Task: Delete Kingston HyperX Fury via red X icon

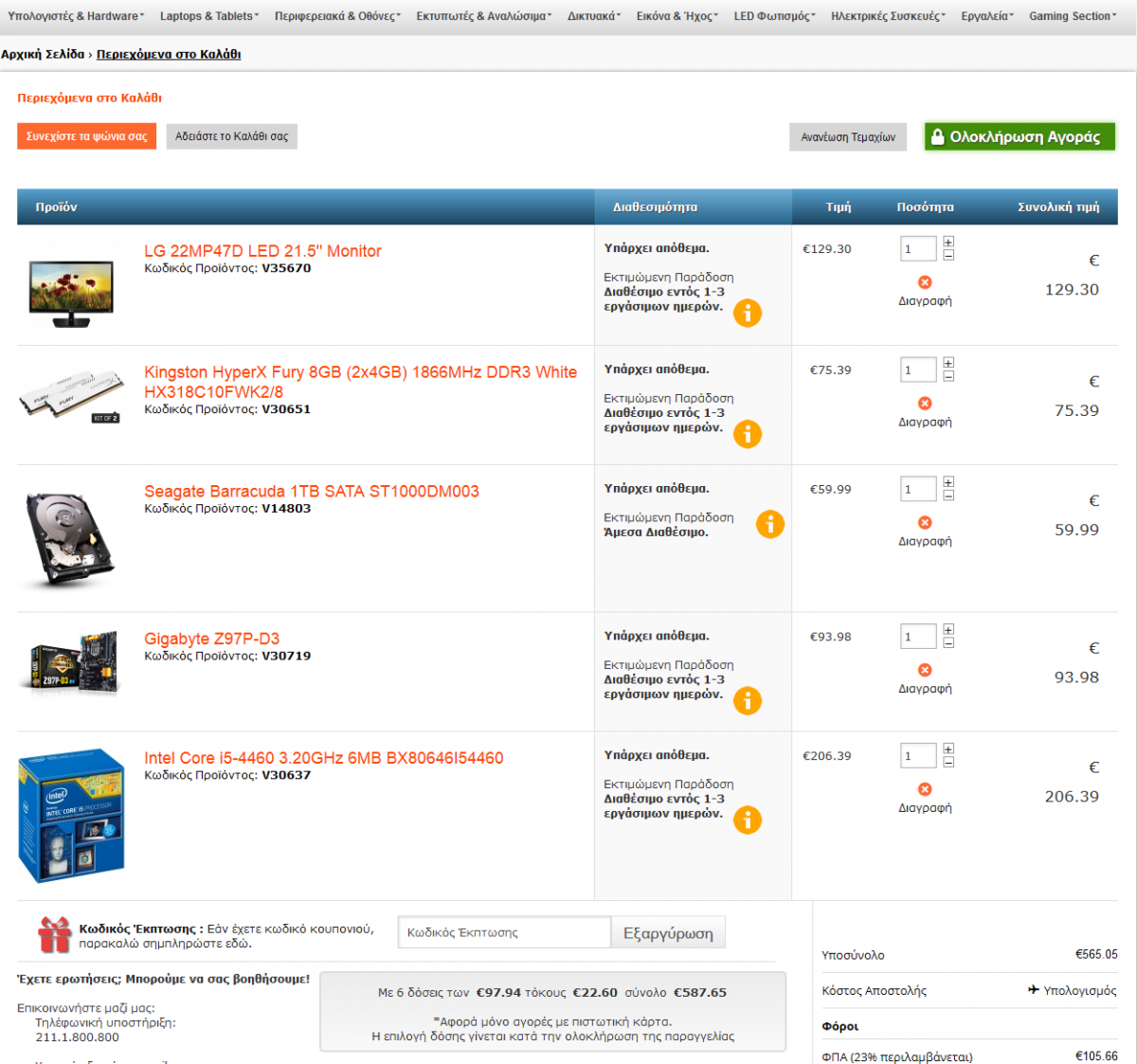Action: pyautogui.click(x=925, y=404)
